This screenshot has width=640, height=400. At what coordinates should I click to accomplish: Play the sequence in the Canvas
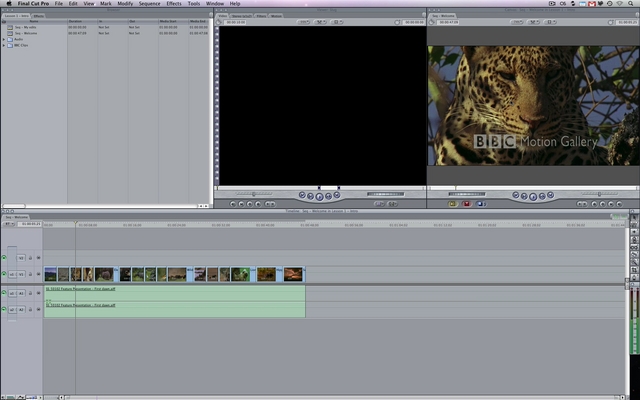click(x=533, y=197)
